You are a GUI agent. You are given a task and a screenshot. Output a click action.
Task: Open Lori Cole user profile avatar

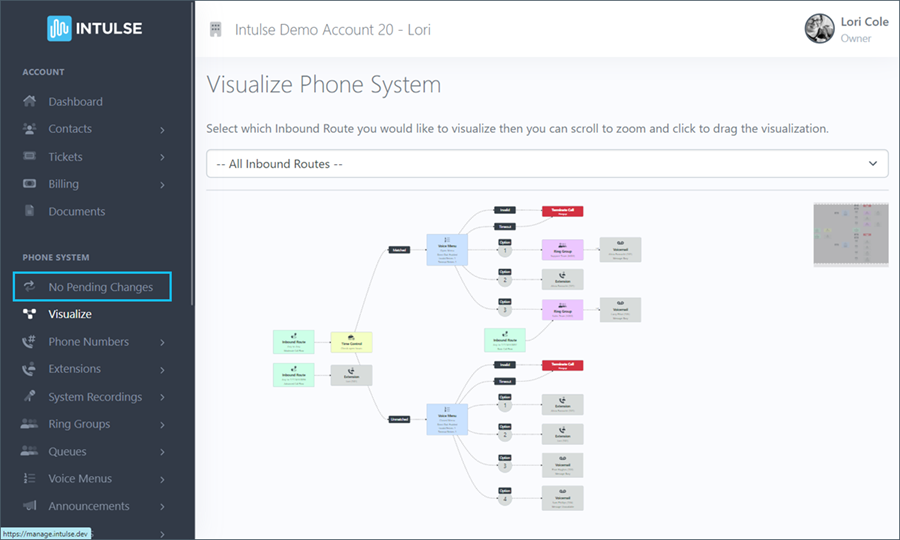[819, 29]
